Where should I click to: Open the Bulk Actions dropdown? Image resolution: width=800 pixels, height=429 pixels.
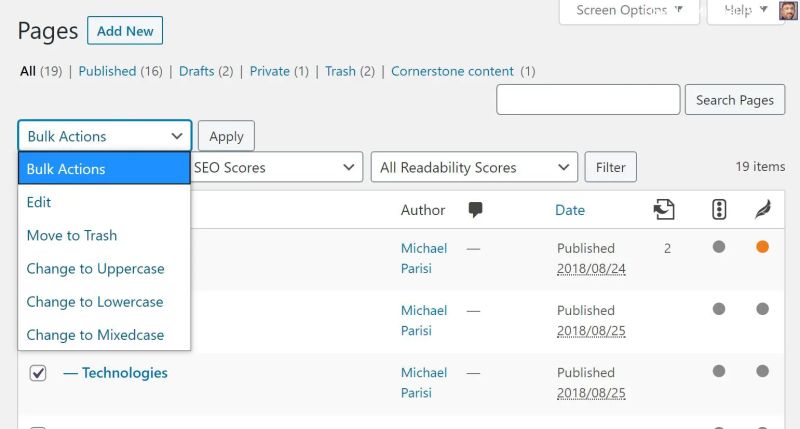tap(105, 136)
